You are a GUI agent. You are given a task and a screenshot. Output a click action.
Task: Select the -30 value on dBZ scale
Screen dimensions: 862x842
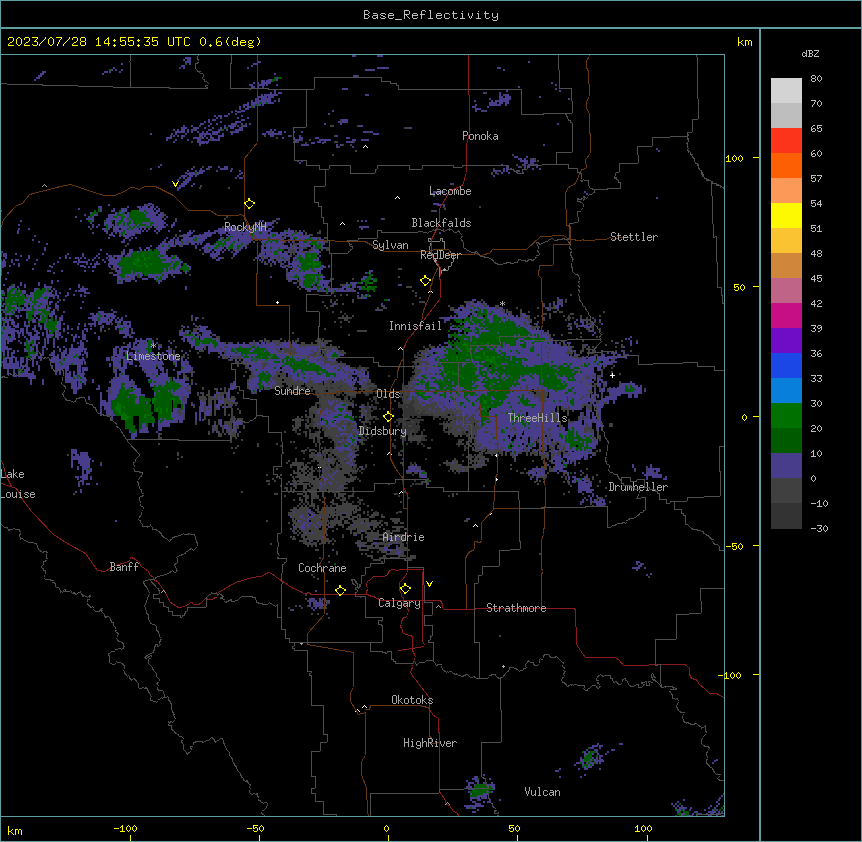819,528
